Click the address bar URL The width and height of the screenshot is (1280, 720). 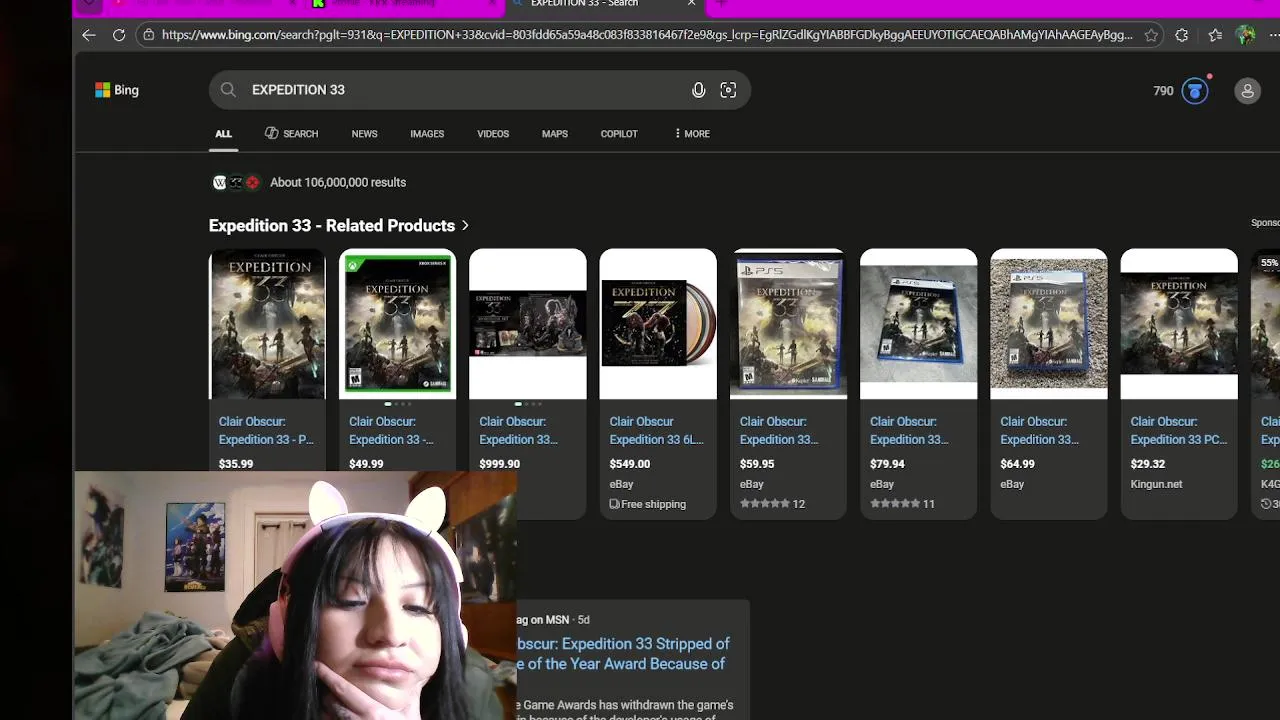(x=647, y=35)
